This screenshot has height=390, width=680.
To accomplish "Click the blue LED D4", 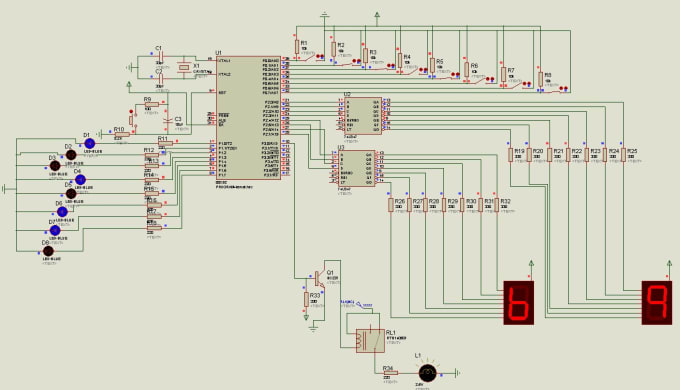I will click(x=80, y=180).
